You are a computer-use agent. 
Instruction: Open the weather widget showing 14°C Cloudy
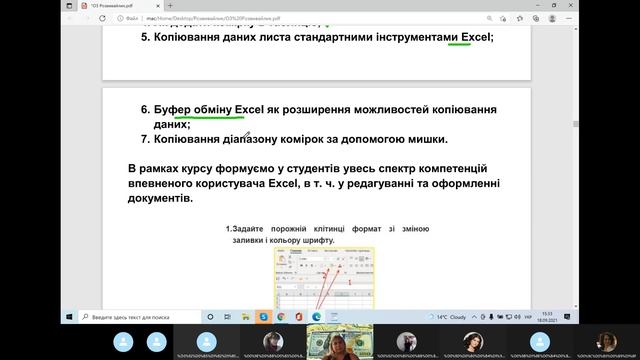click(447, 317)
